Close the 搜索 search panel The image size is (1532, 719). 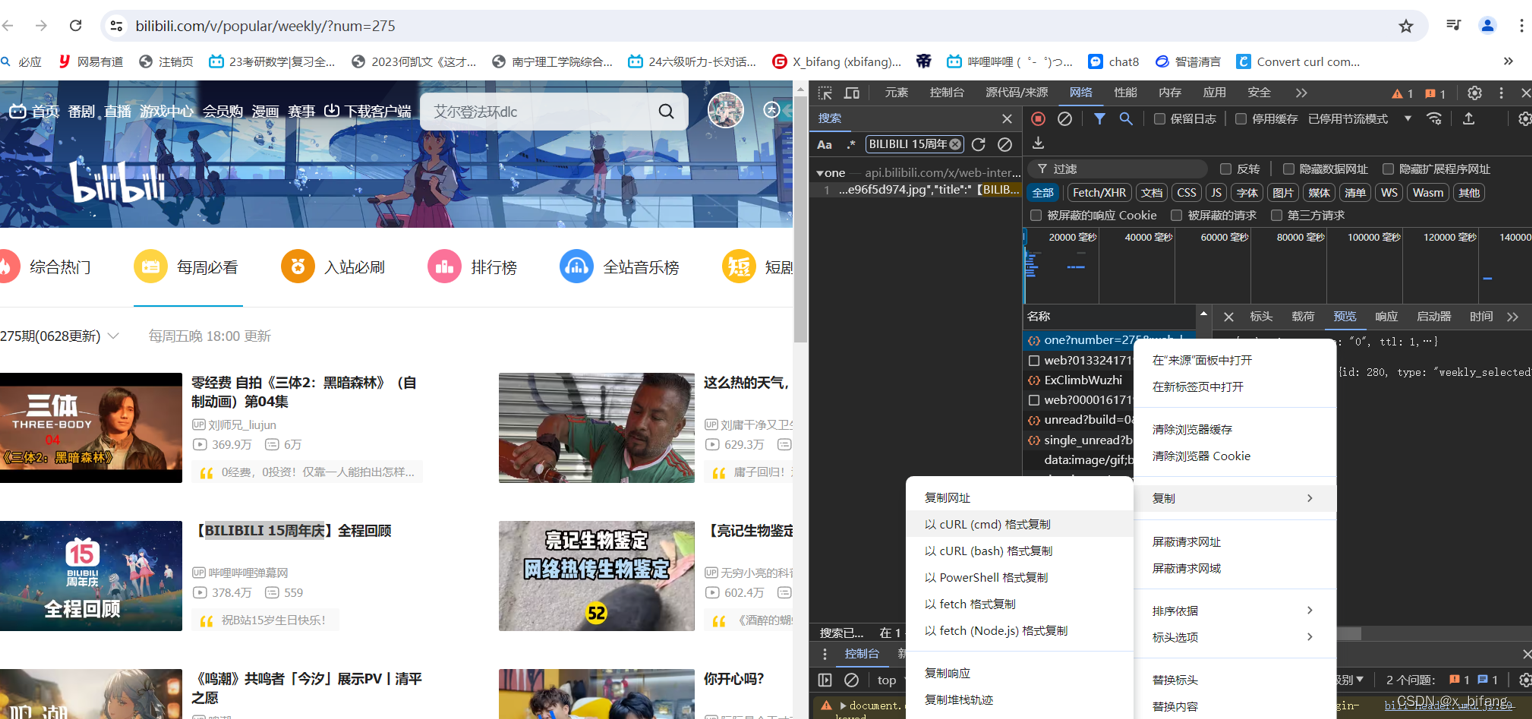1007,119
